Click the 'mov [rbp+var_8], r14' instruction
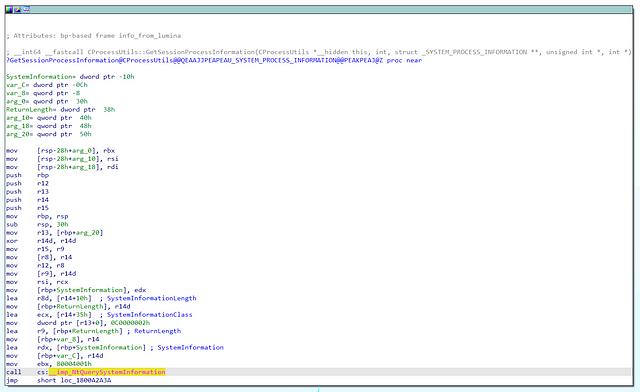 click(x=53, y=339)
